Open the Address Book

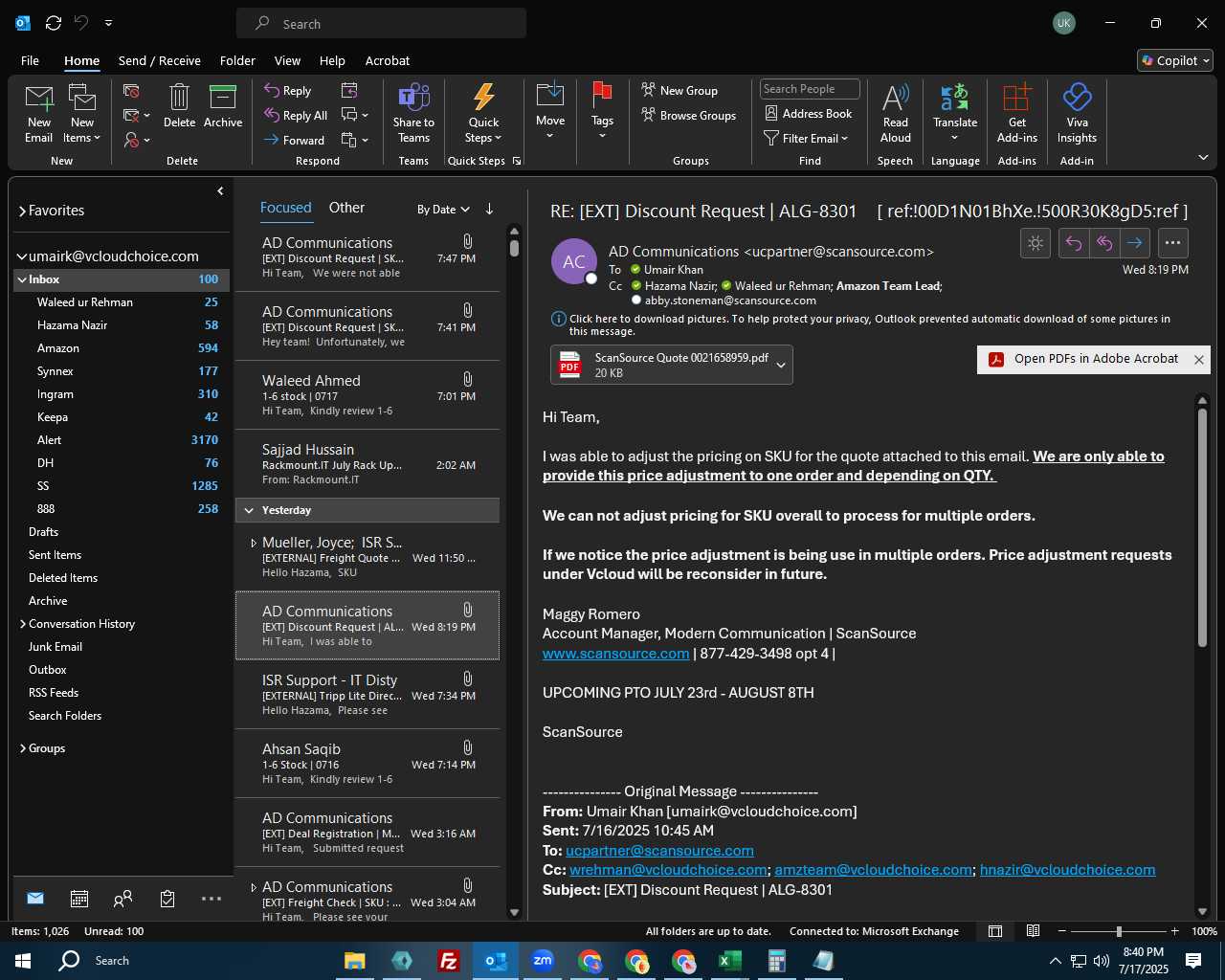(808, 113)
